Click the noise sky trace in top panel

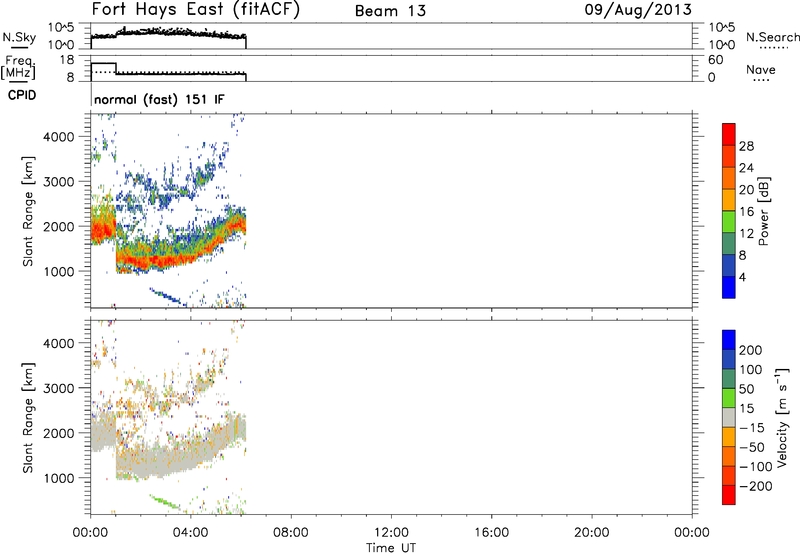(168, 34)
